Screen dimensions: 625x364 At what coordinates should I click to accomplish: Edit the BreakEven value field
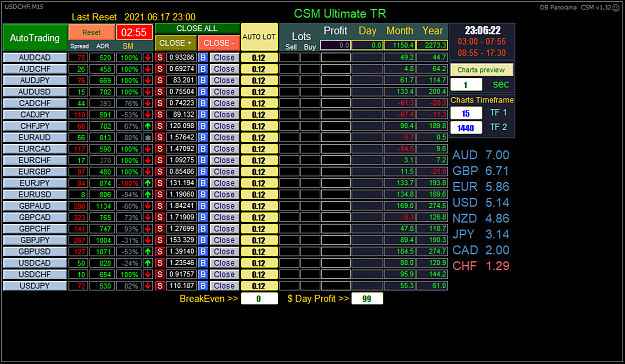coord(259,299)
